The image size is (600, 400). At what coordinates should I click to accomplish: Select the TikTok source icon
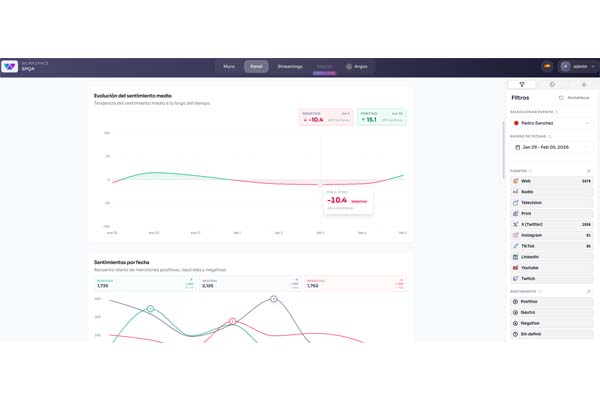(x=516, y=246)
